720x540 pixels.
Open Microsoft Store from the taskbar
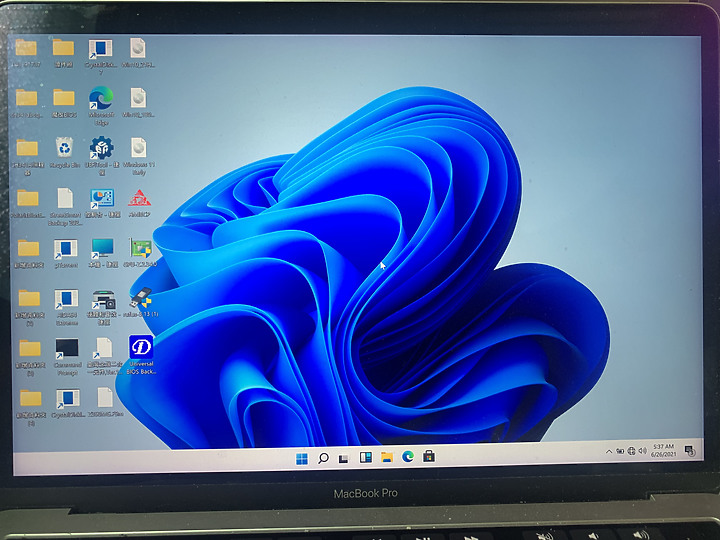[x=429, y=456]
